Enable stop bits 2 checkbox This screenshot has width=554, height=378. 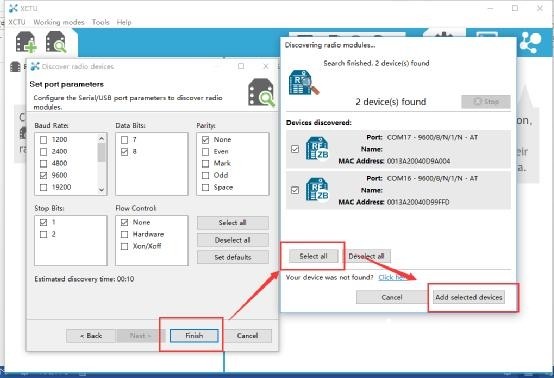43,234
